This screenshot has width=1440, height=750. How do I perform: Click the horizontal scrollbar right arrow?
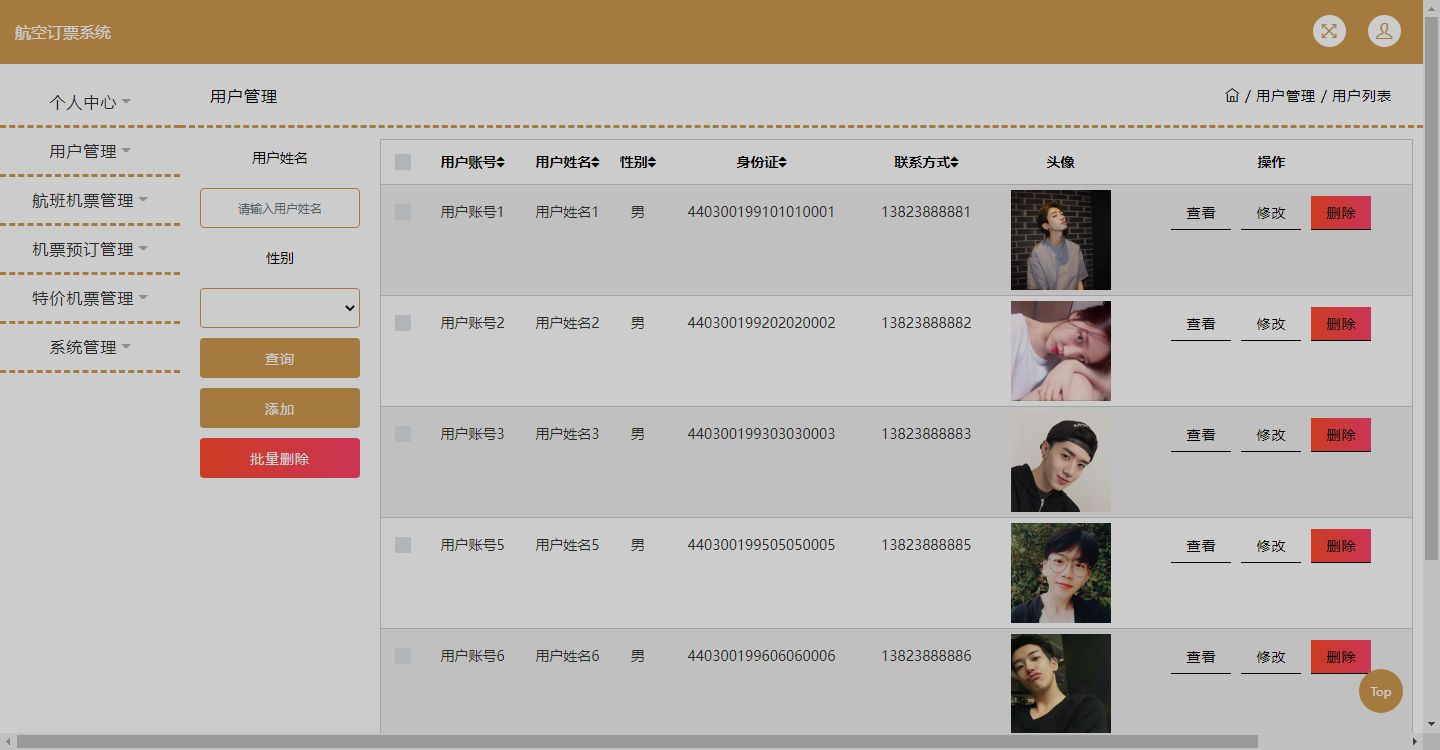(1415, 742)
